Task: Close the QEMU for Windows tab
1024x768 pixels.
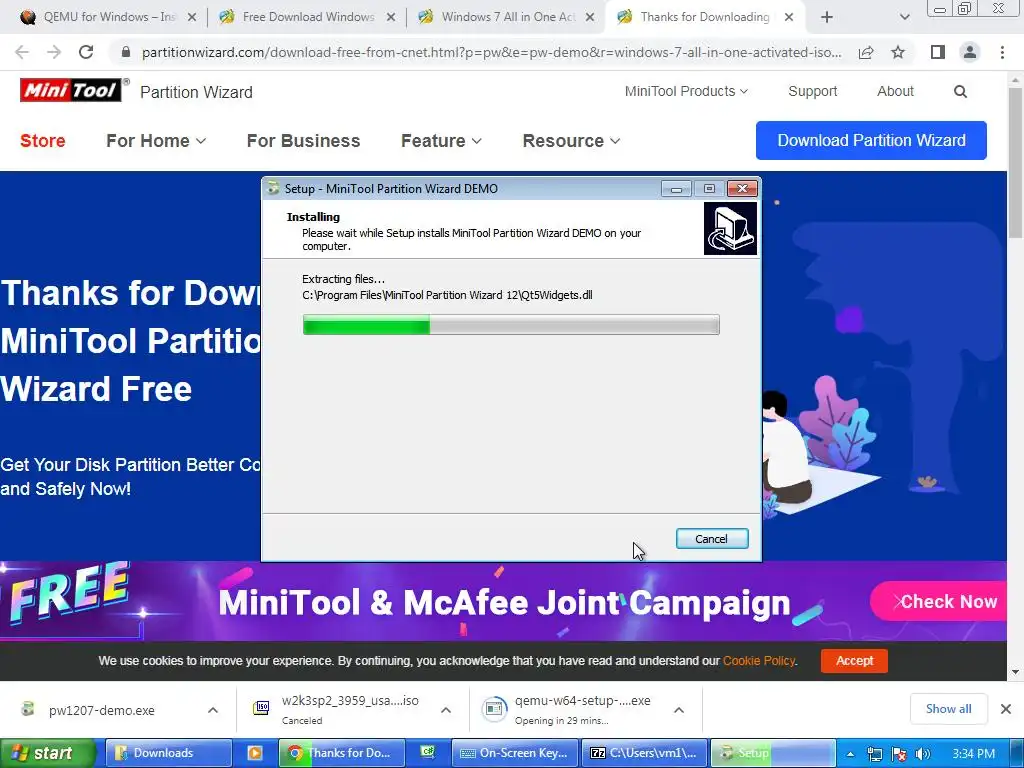Action: 192,17
